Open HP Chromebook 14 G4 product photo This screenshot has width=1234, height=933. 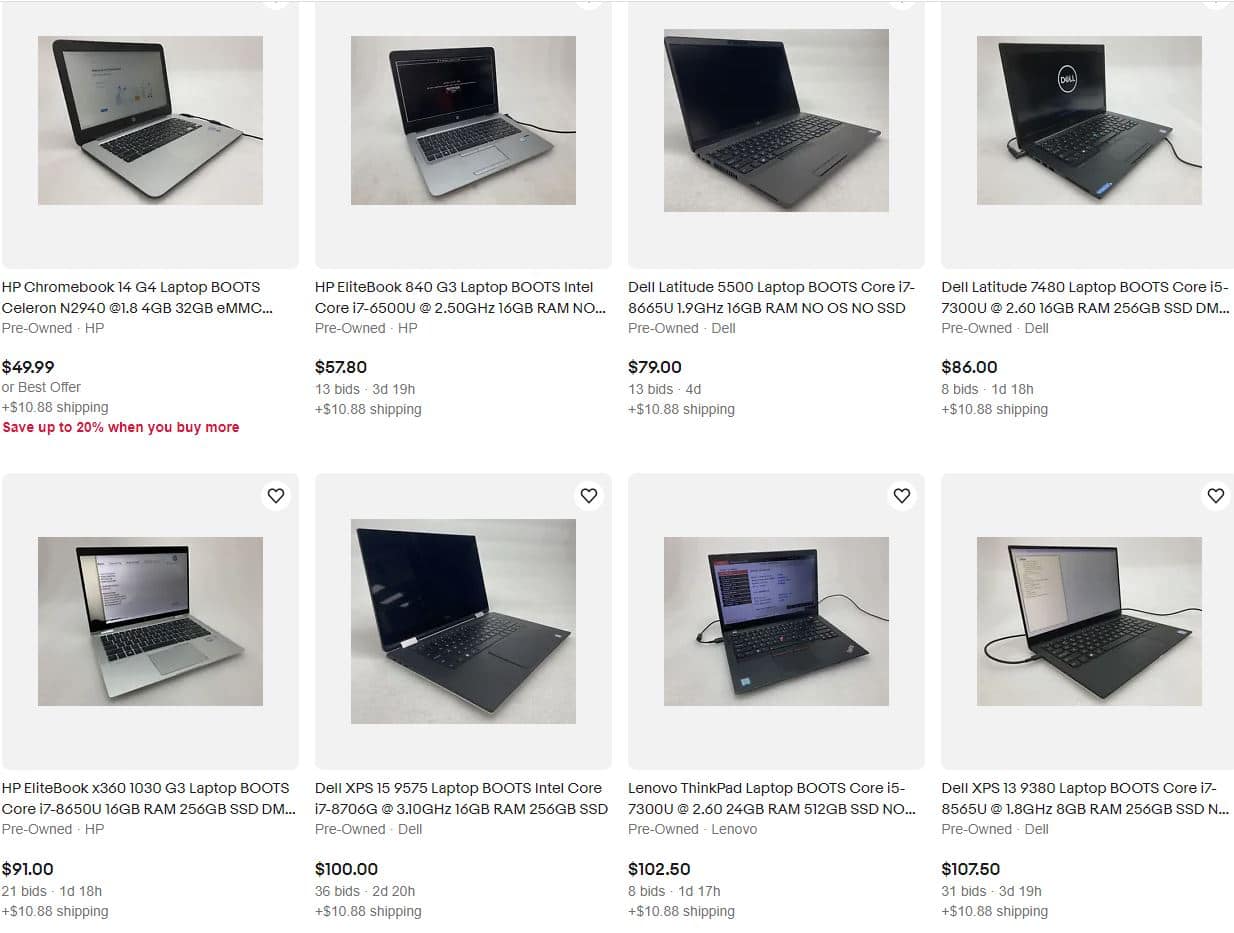pyautogui.click(x=150, y=121)
